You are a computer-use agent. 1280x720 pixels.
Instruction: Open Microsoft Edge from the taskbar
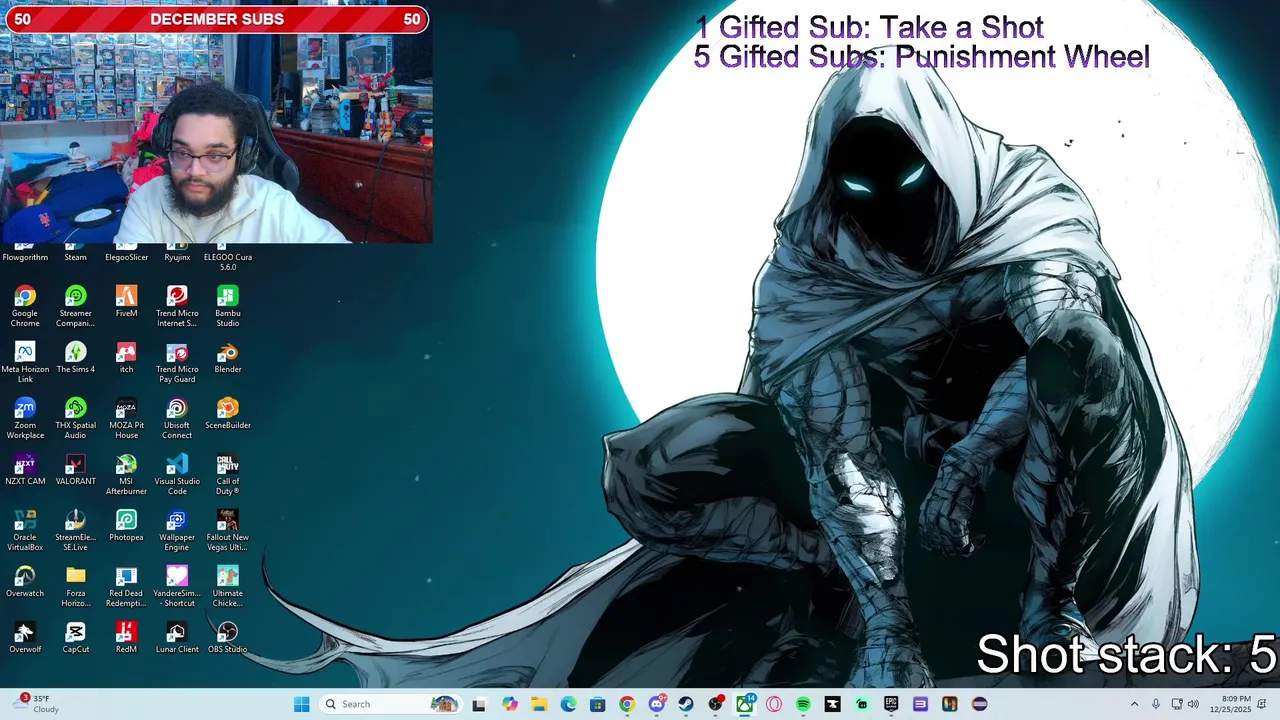click(568, 704)
